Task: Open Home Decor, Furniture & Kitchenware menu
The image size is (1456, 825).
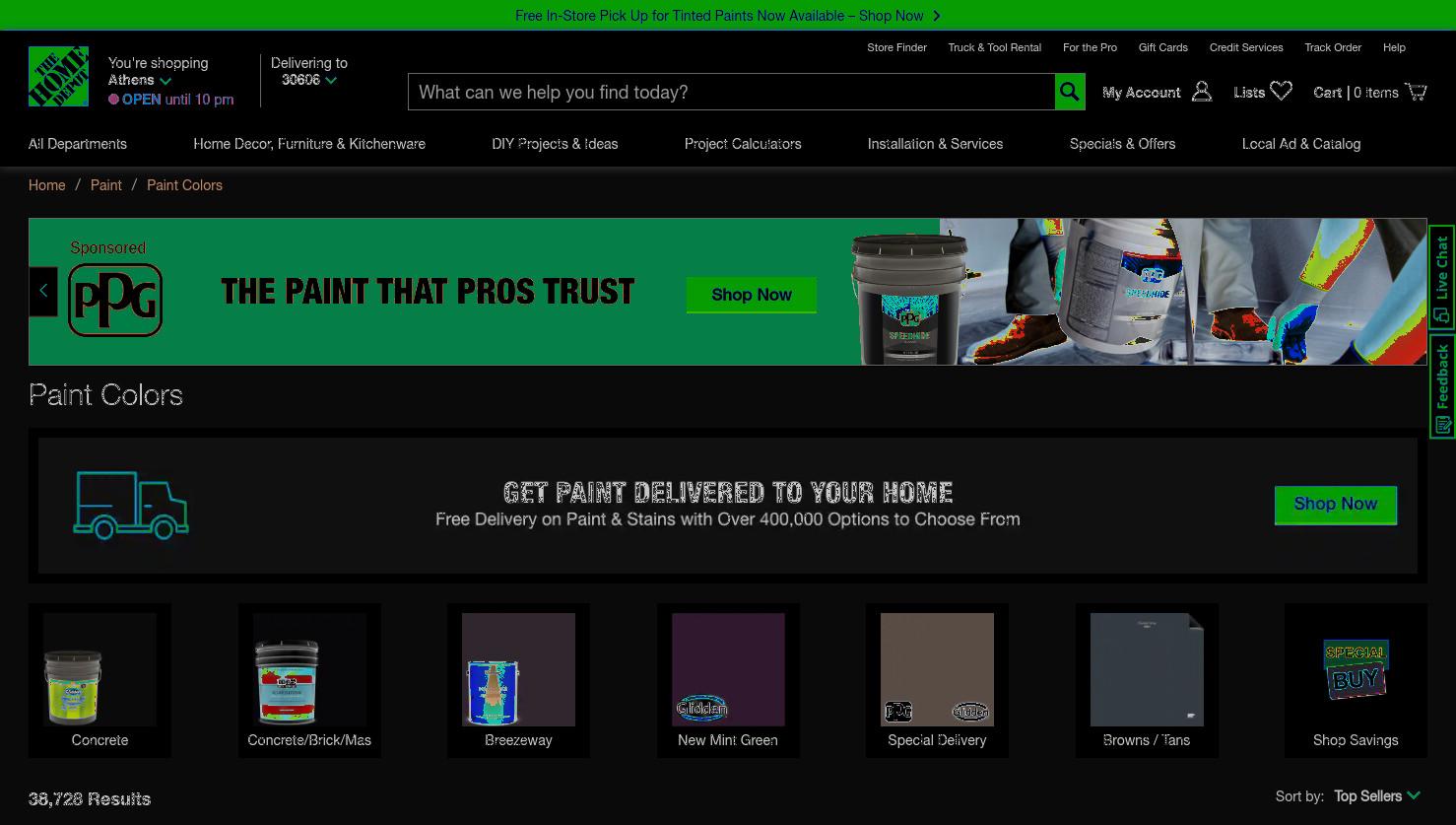Action: tap(309, 144)
